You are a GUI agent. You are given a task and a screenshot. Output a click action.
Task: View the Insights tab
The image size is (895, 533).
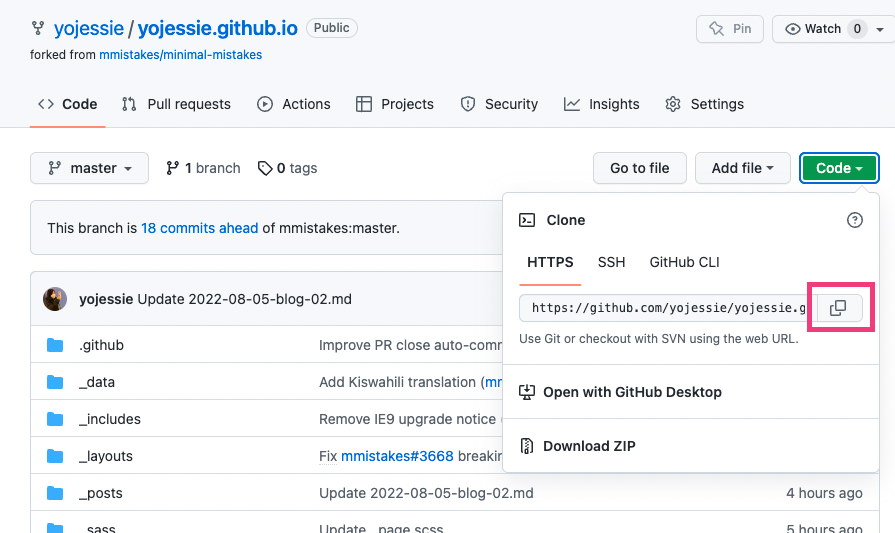tap(602, 104)
